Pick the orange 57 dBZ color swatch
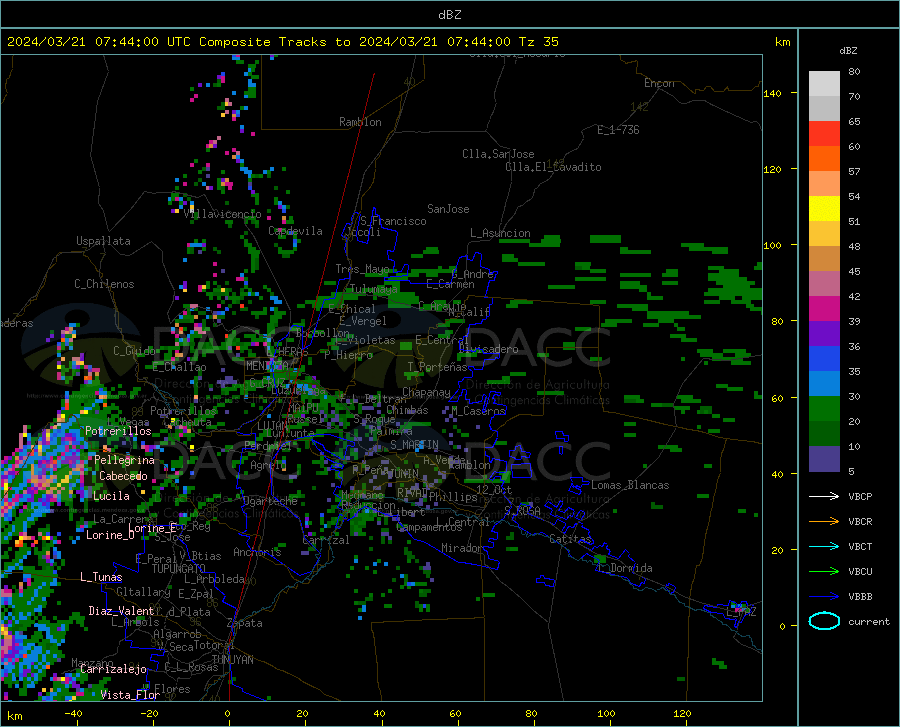 [x=824, y=159]
